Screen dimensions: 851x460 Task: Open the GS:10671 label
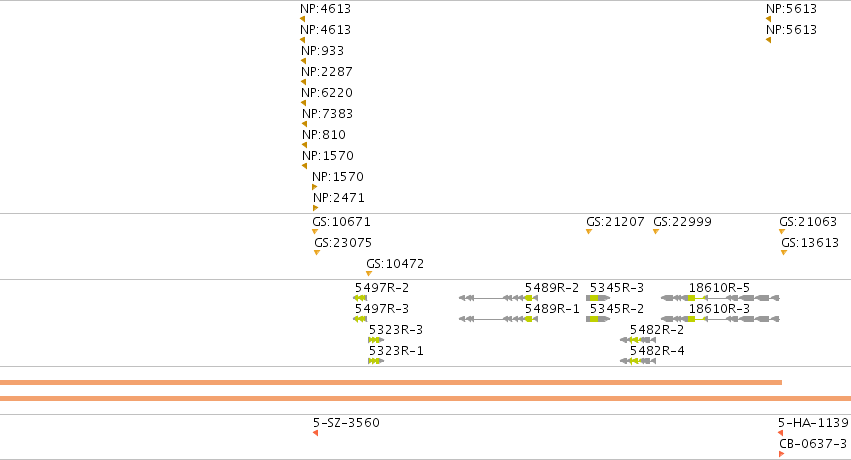pyautogui.click(x=341, y=222)
